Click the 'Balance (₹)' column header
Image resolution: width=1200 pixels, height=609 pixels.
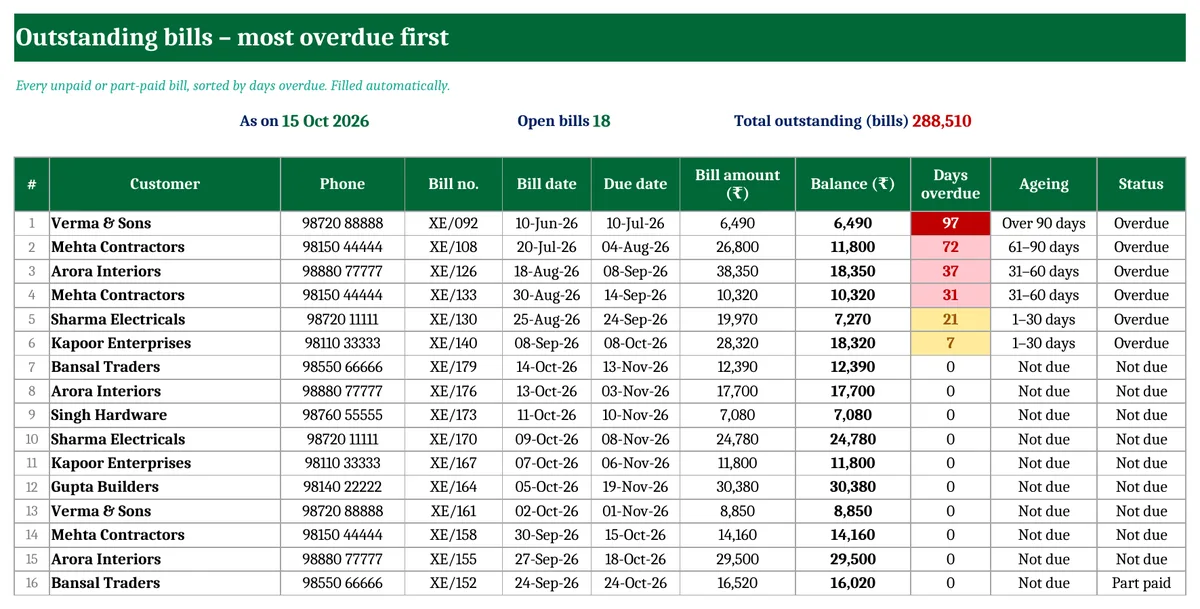pos(853,184)
